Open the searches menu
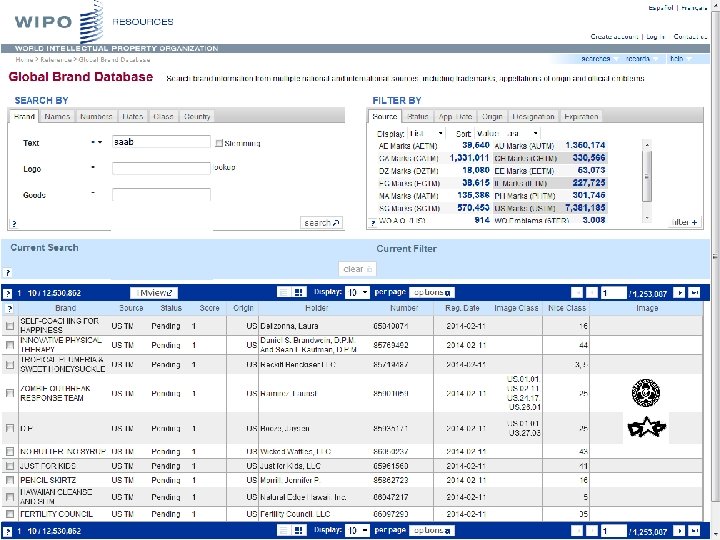This screenshot has height=540, width=720. tap(599, 59)
